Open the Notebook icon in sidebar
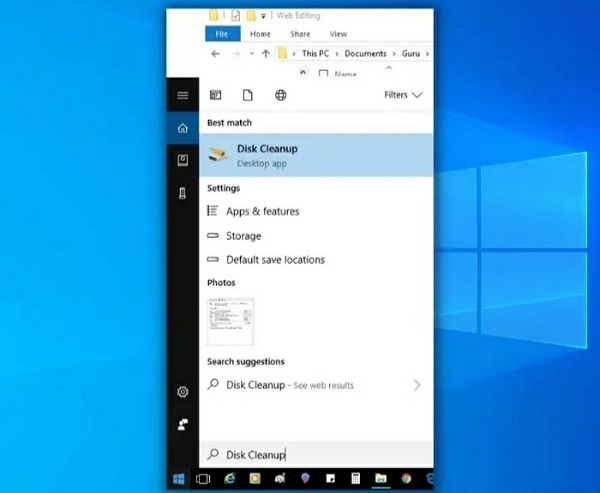 tap(183, 160)
